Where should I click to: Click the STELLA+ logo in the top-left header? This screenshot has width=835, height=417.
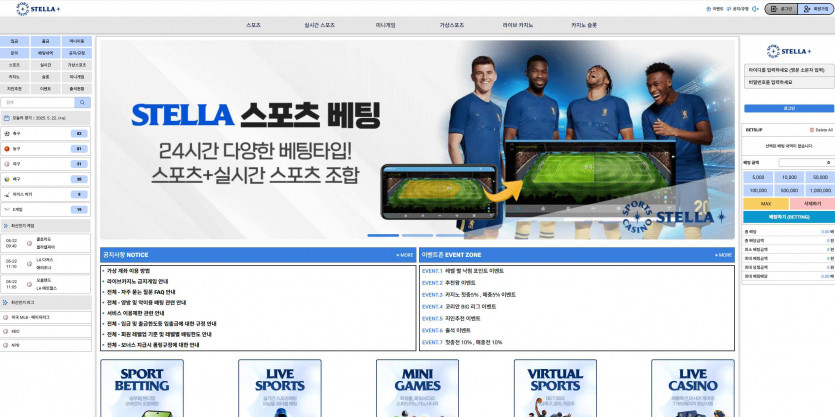38,9
